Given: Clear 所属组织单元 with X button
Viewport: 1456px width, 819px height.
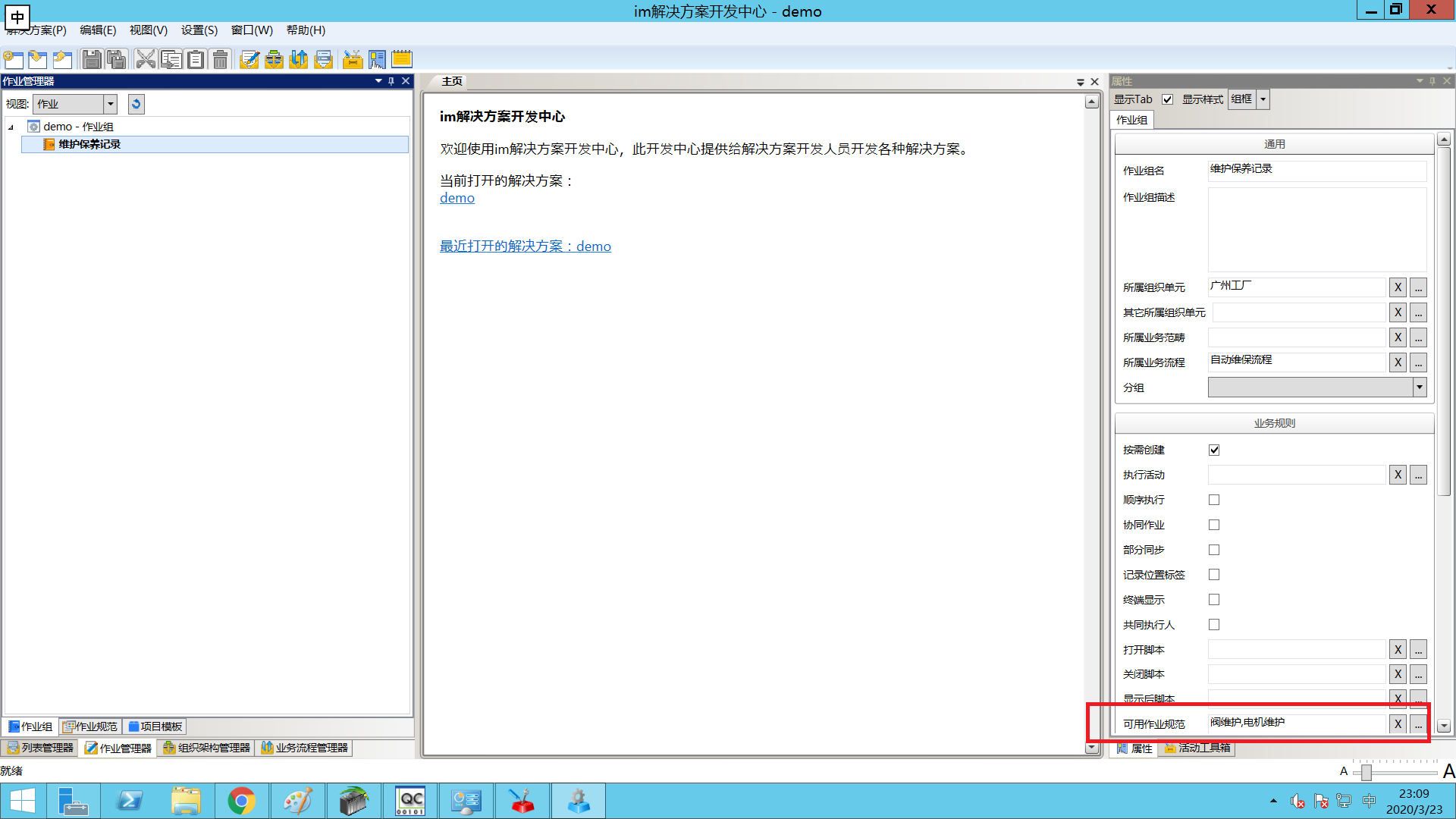Looking at the screenshot, I should (1398, 287).
